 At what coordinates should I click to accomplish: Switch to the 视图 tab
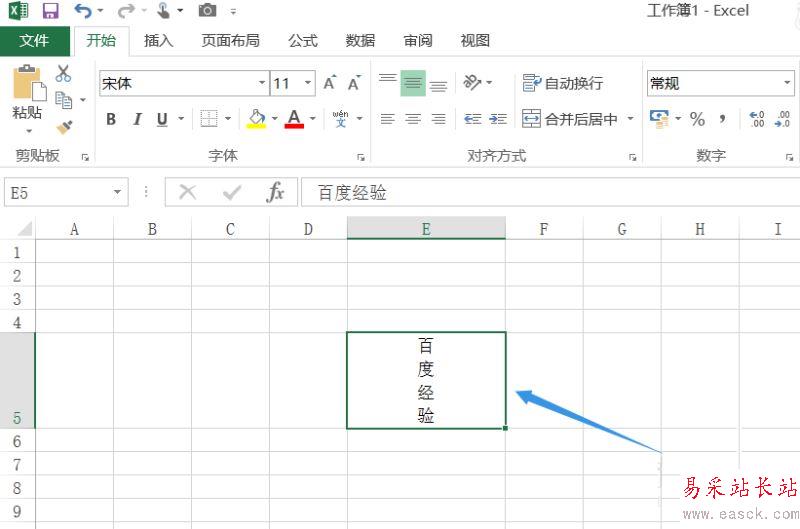475,41
